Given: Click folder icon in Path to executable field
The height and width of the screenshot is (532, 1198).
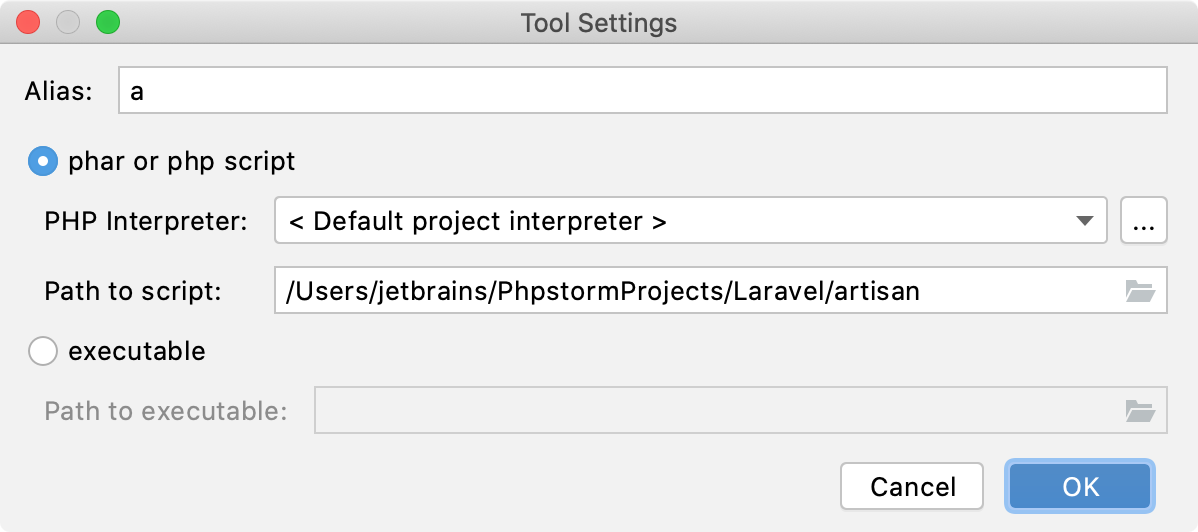Looking at the screenshot, I should 1139,411.
